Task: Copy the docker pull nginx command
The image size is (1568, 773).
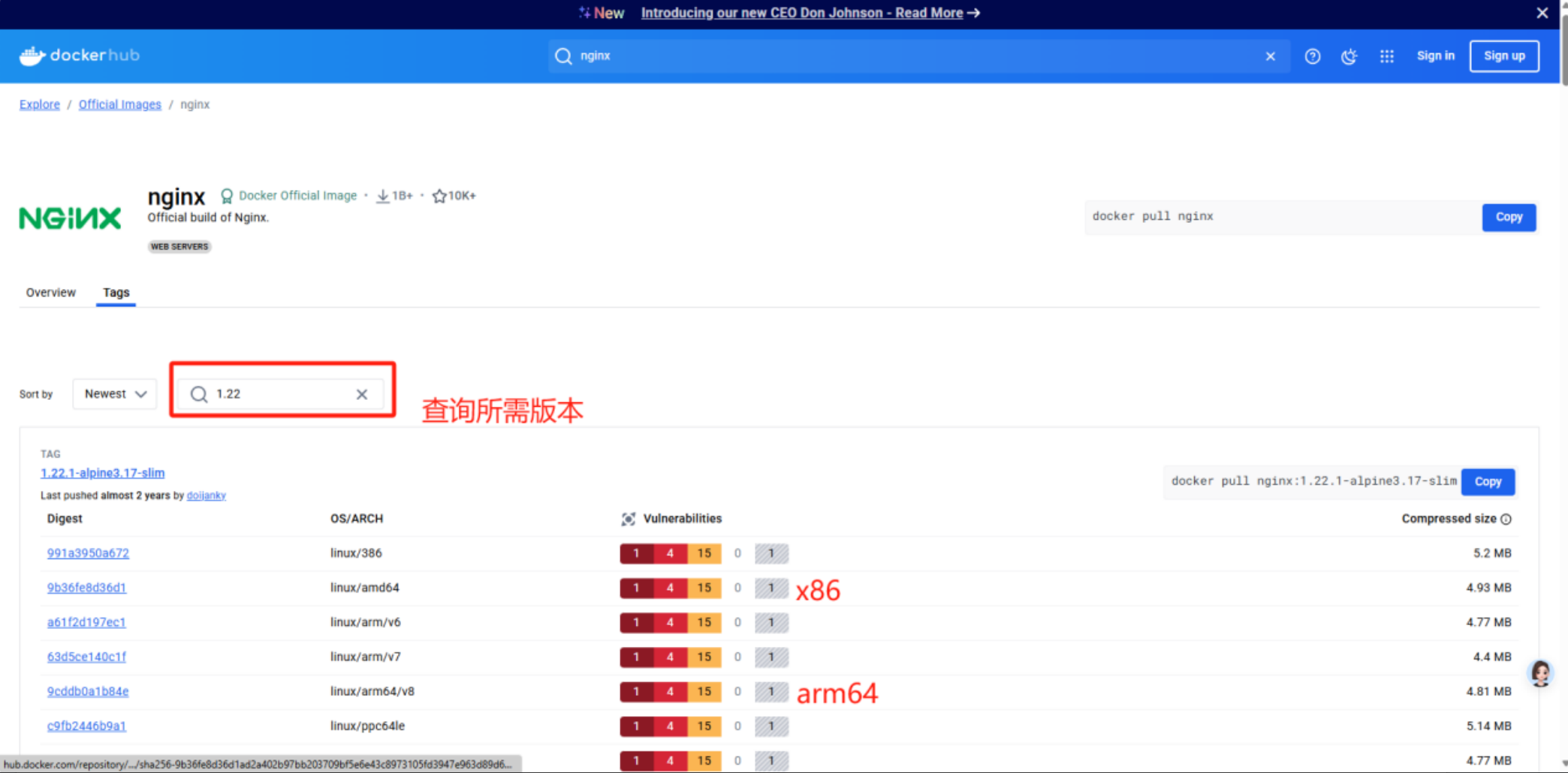Action: tap(1509, 218)
